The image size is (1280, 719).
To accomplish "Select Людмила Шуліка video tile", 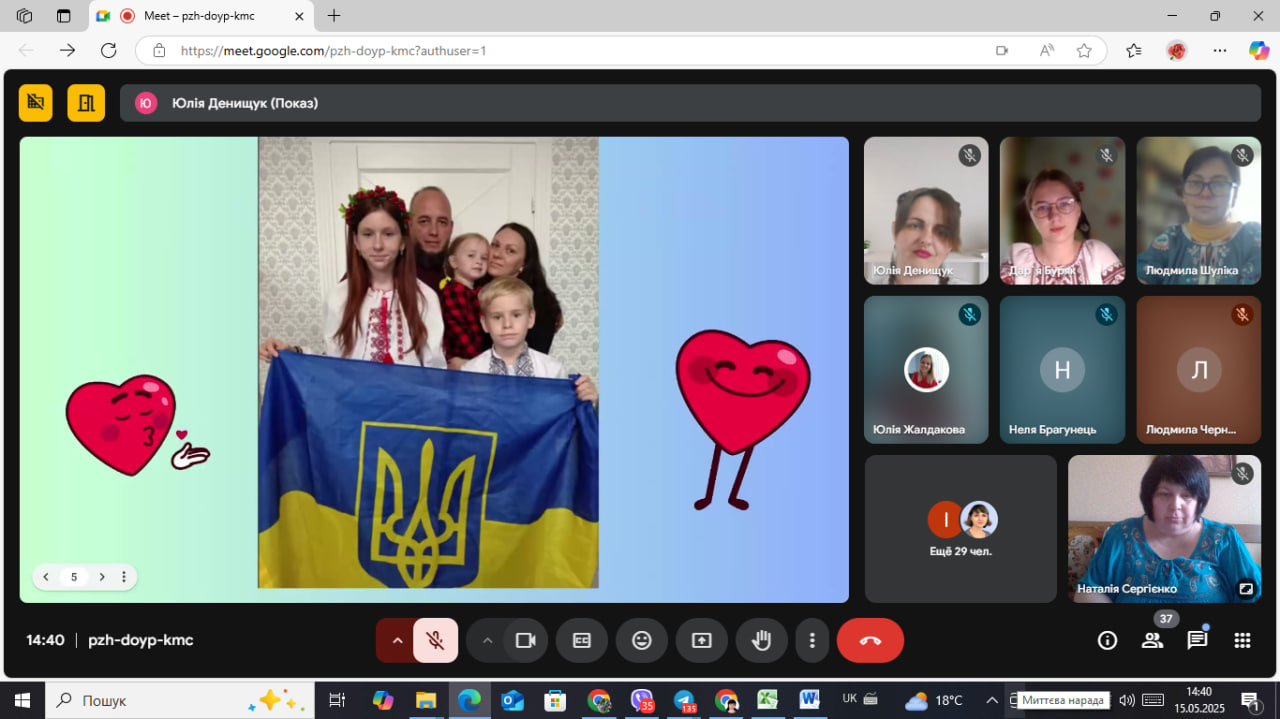I will [1198, 211].
